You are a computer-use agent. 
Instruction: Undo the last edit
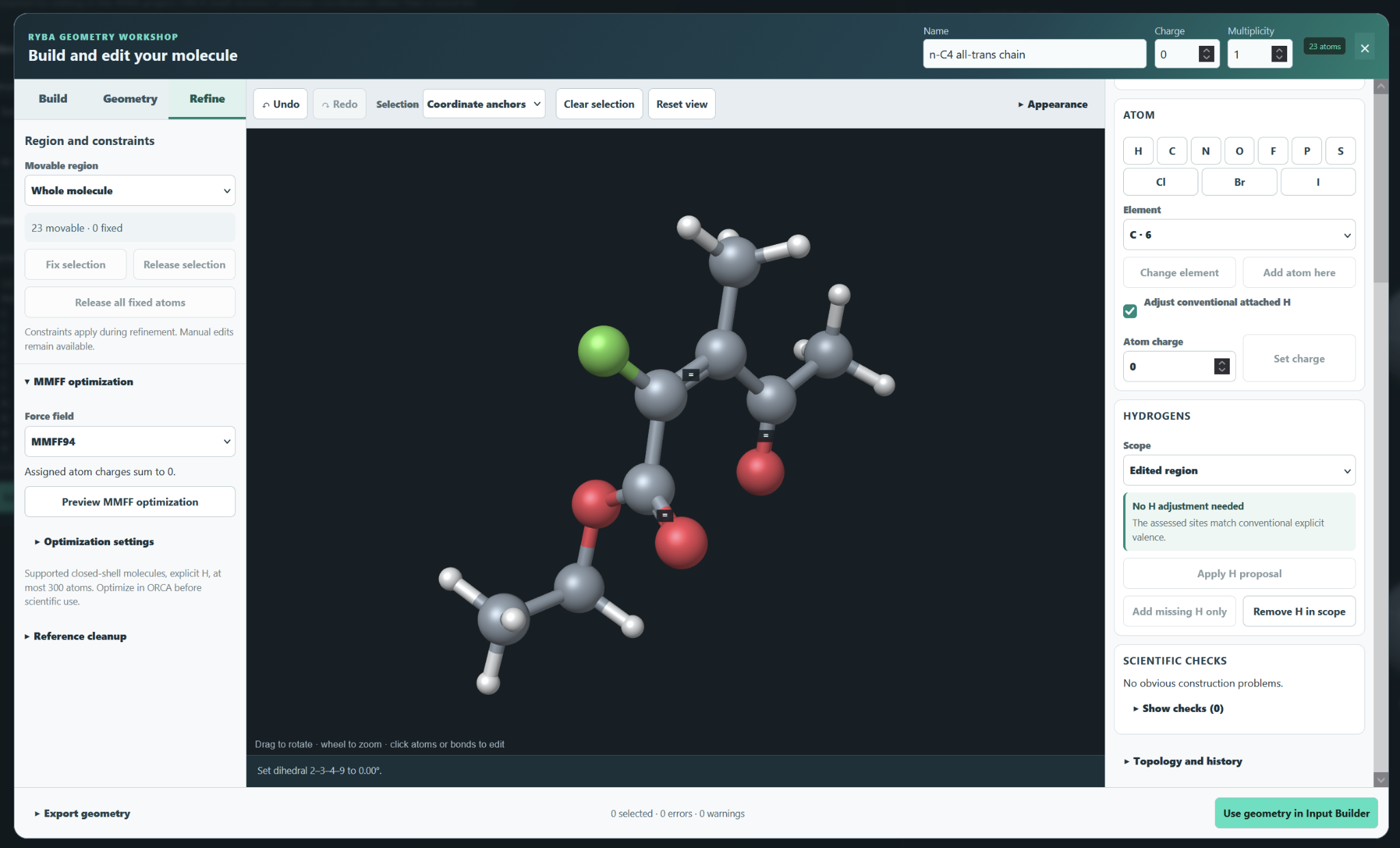pos(281,104)
